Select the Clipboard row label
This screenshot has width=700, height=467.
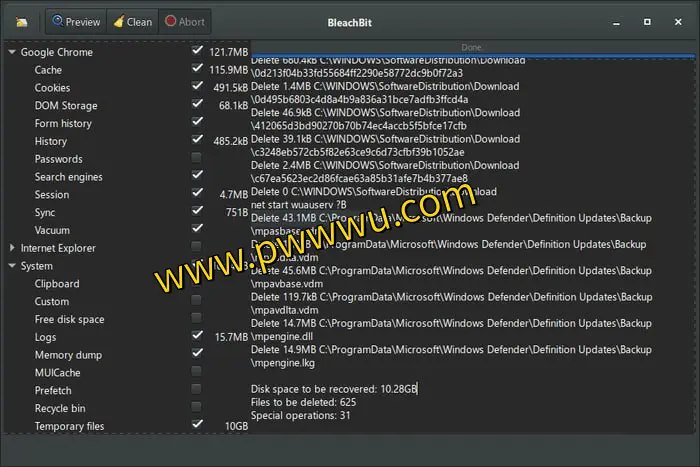57,284
